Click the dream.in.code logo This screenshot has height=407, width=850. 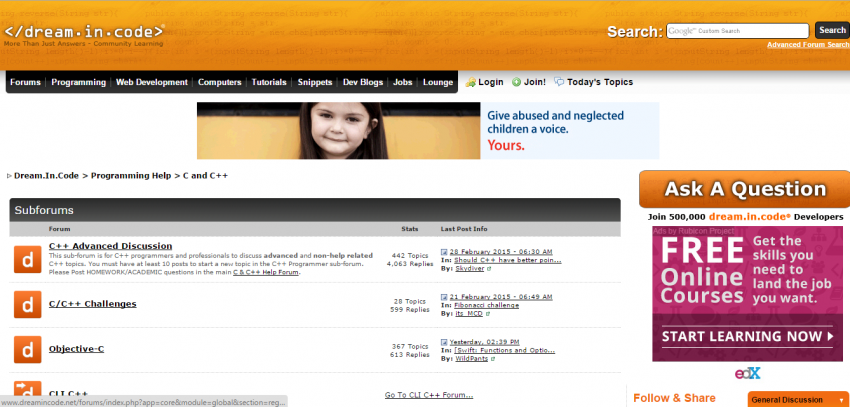coord(84,32)
